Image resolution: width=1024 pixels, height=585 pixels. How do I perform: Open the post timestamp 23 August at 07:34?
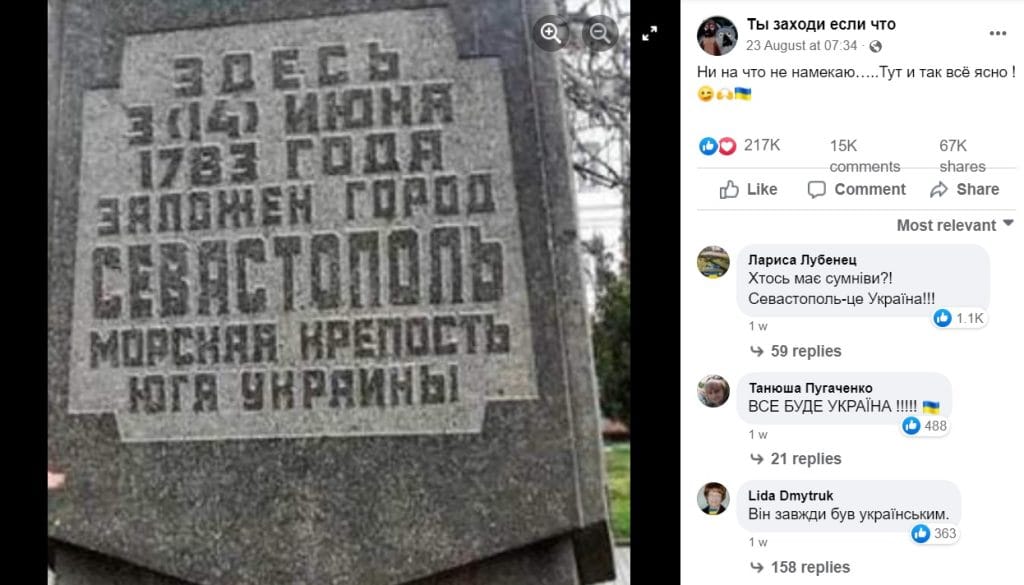pos(801,46)
